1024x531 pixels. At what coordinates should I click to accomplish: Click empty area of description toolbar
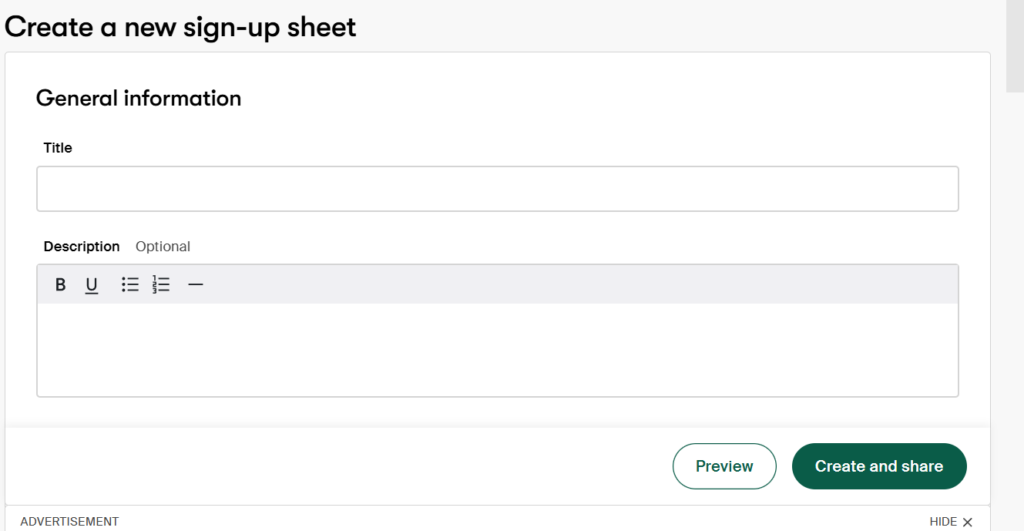coord(580,285)
